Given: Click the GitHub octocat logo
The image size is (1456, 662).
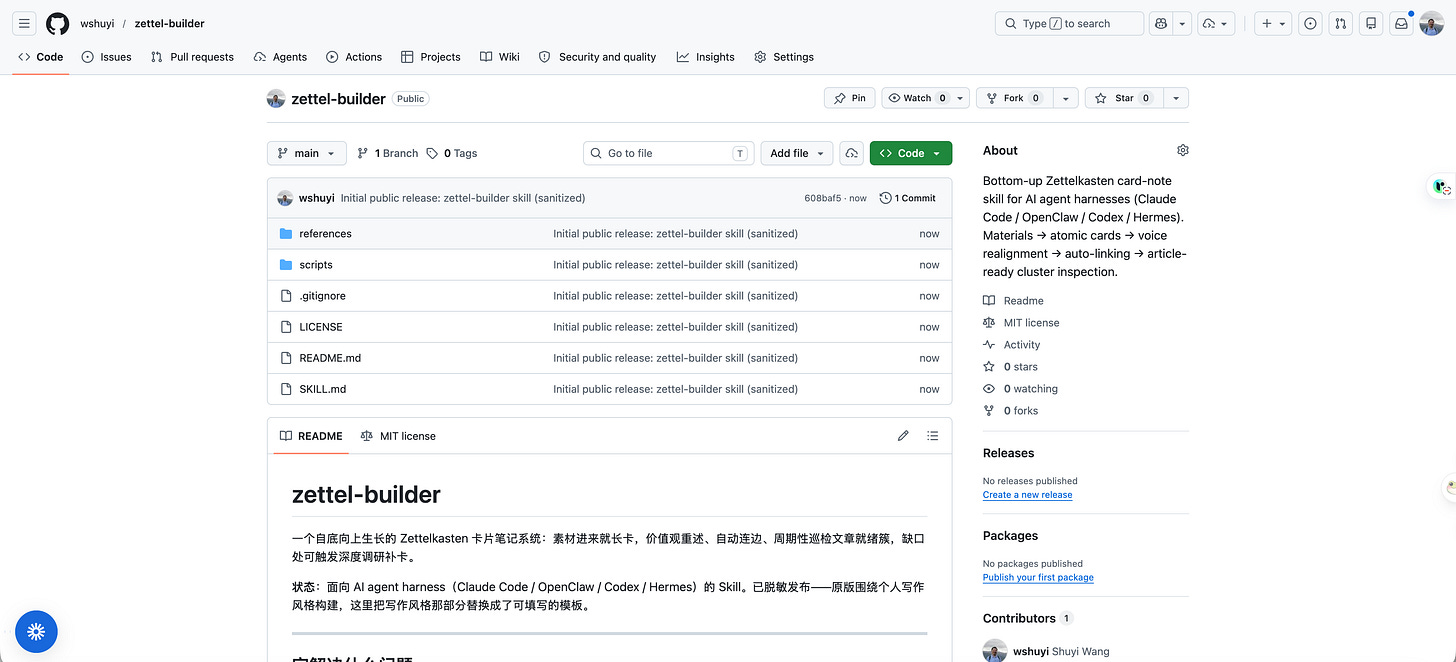Looking at the screenshot, I should (57, 23).
